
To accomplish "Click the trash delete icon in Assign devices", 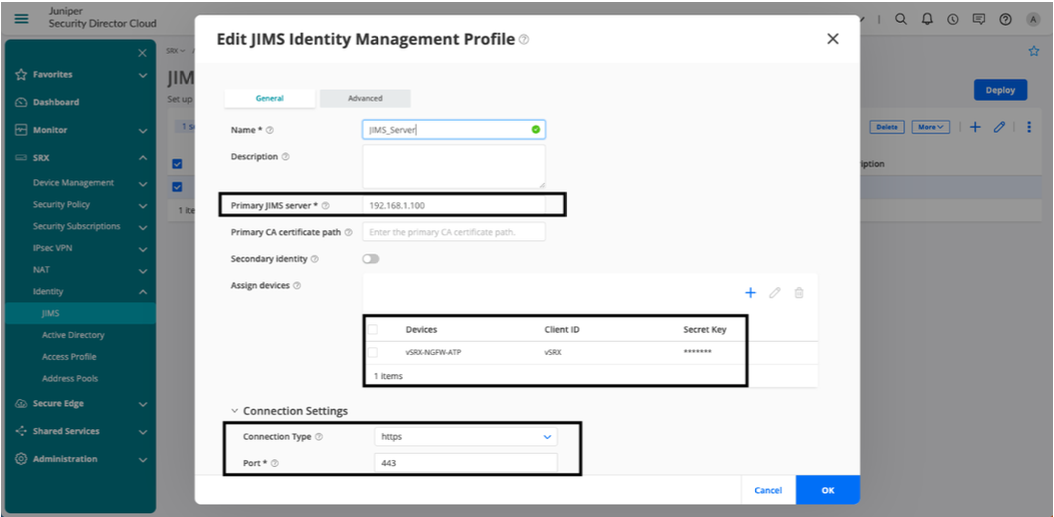I will pos(799,293).
